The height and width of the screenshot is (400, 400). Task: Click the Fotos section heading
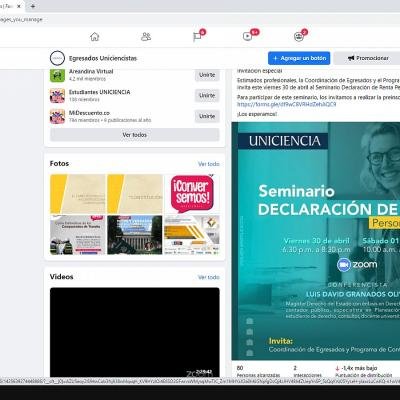(59, 164)
